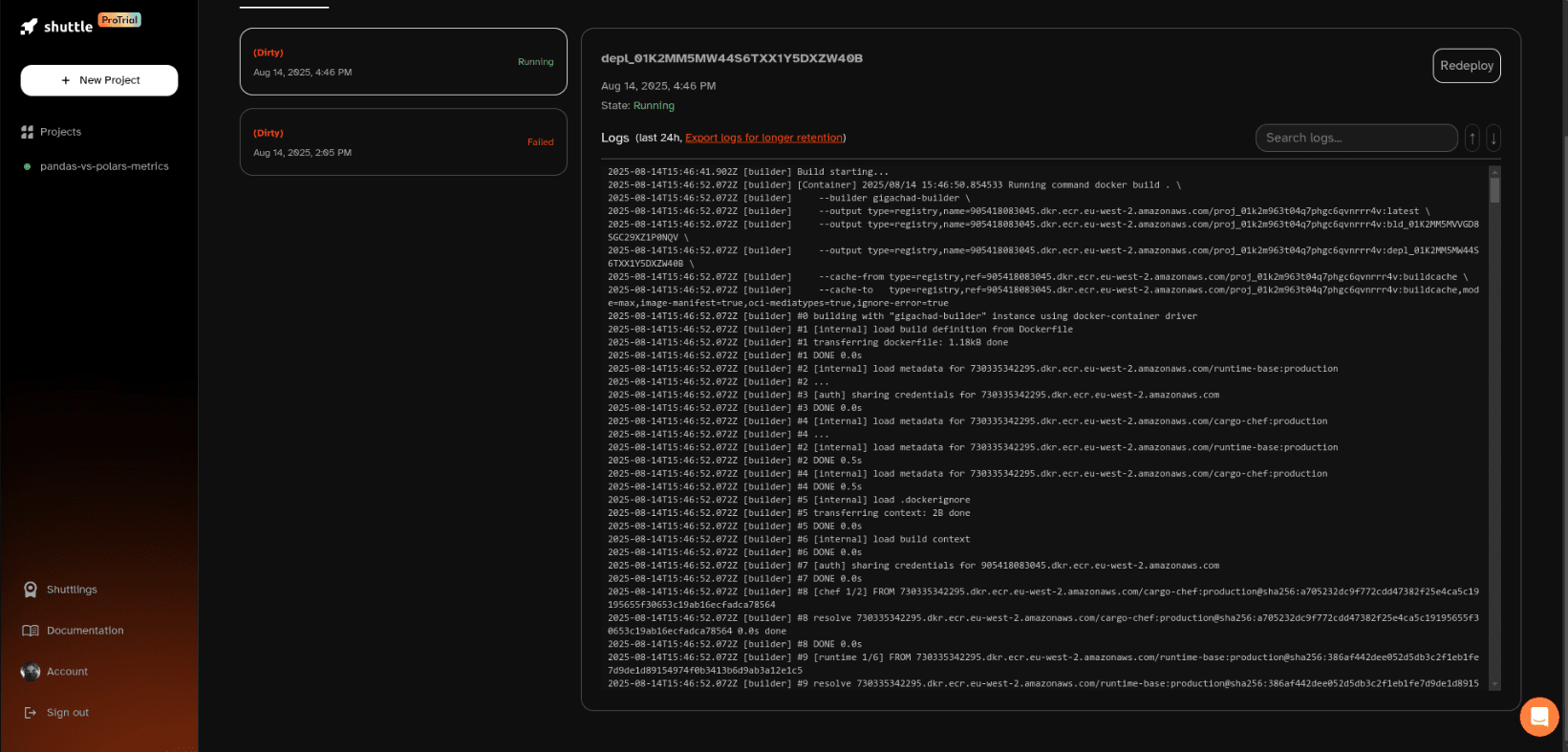Jump to next log match with down arrow
1568x752 pixels.
[1493, 139]
